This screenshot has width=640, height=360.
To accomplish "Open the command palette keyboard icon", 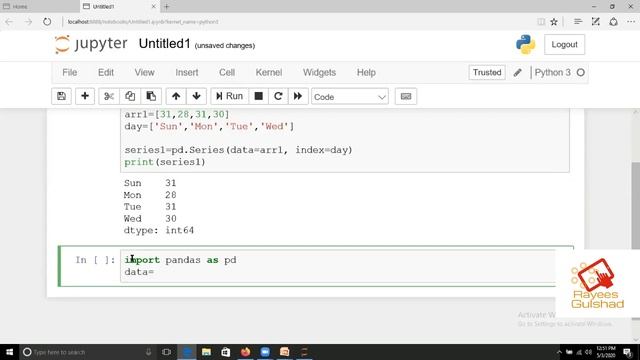I will (x=406, y=96).
